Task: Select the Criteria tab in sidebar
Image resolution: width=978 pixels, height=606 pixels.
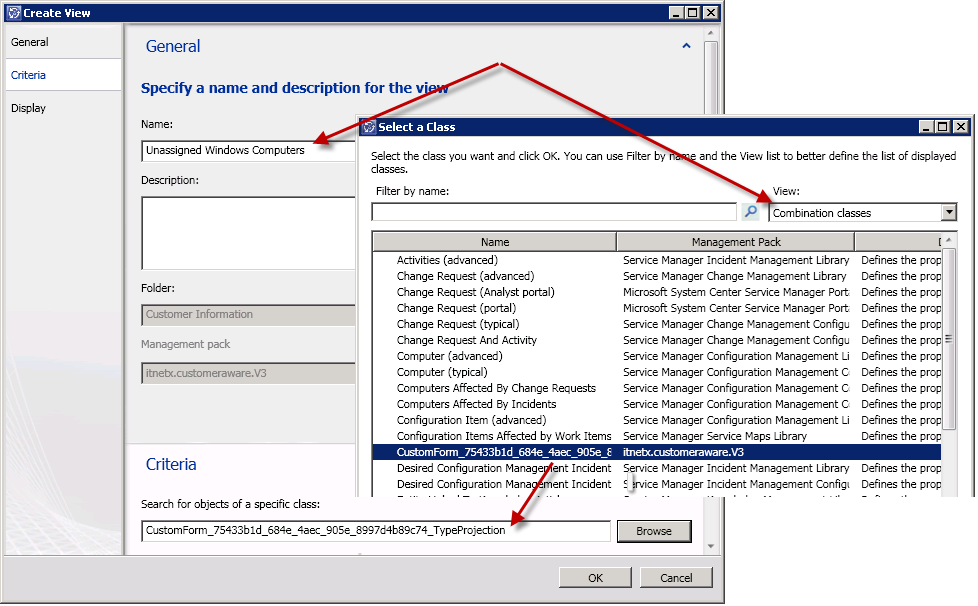Action: tap(29, 75)
